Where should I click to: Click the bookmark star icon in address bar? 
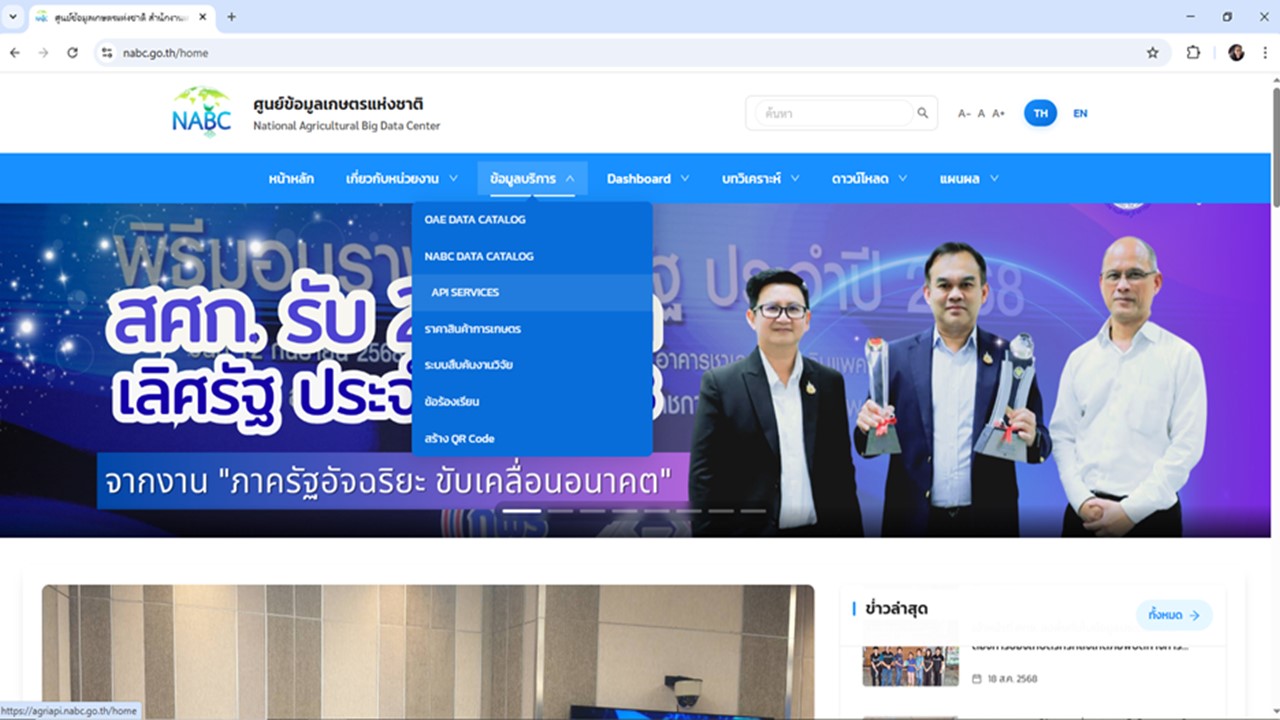1152,52
